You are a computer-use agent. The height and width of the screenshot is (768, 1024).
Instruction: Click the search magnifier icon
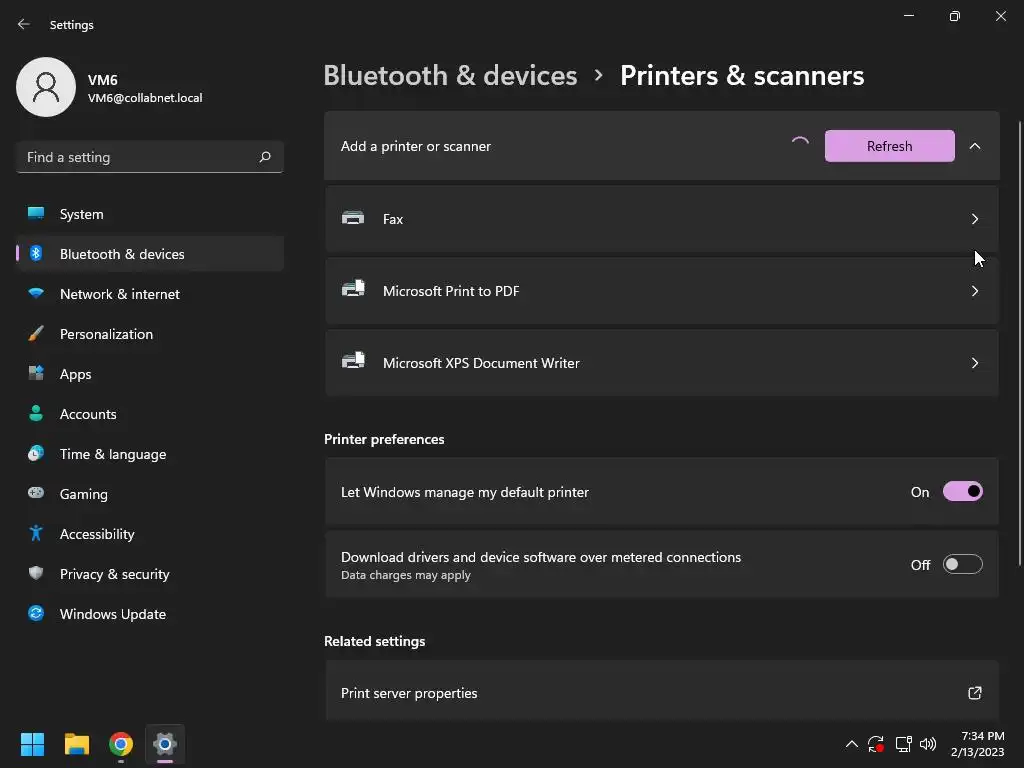(265, 157)
